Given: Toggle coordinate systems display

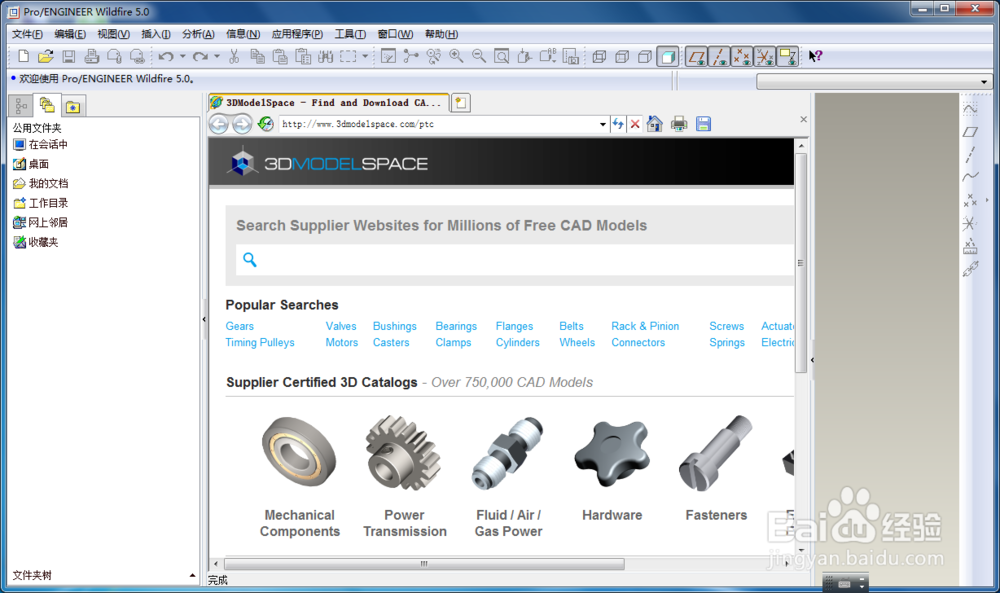Looking at the screenshot, I should click(x=765, y=57).
